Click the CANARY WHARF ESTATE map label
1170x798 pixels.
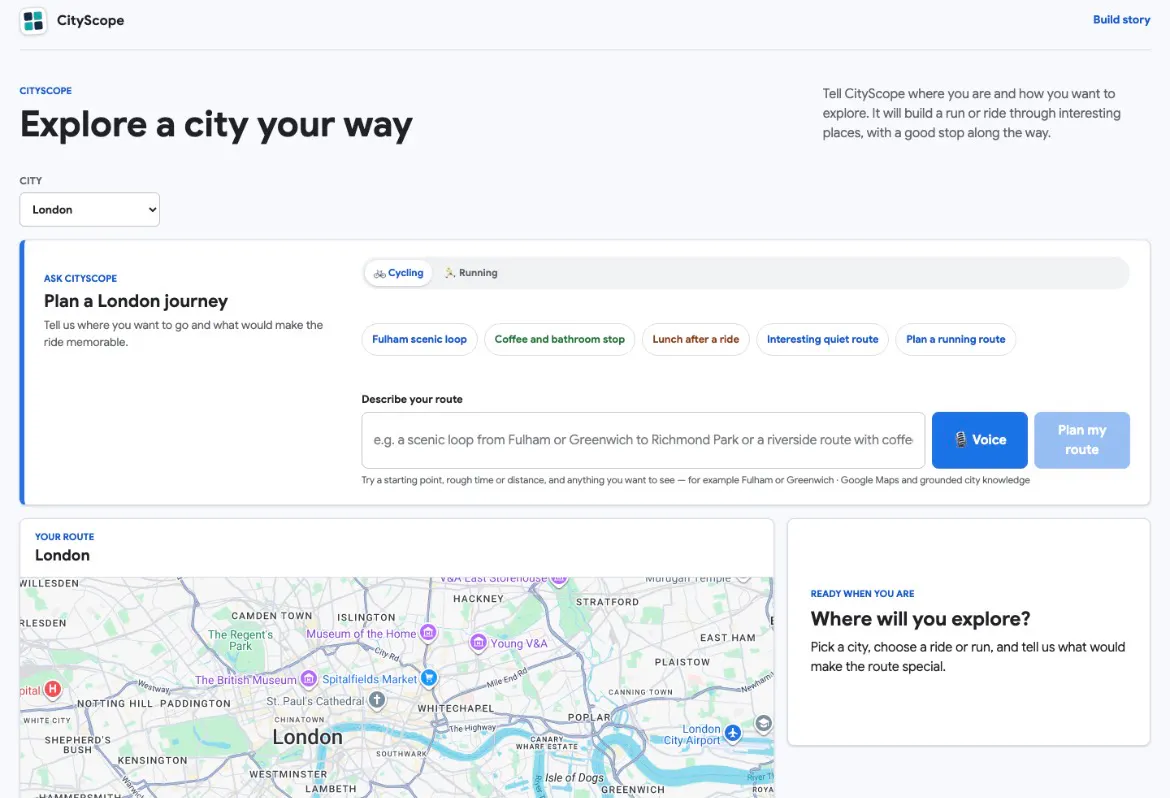coord(547,742)
